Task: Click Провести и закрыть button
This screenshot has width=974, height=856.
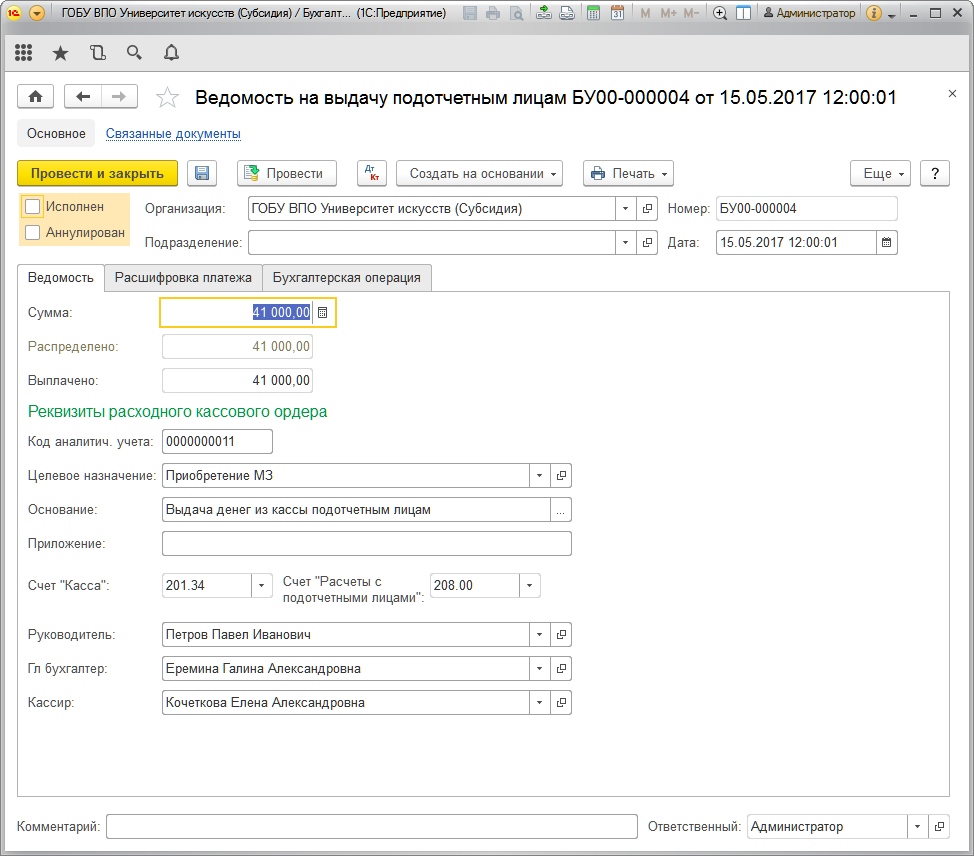Action: [x=97, y=173]
